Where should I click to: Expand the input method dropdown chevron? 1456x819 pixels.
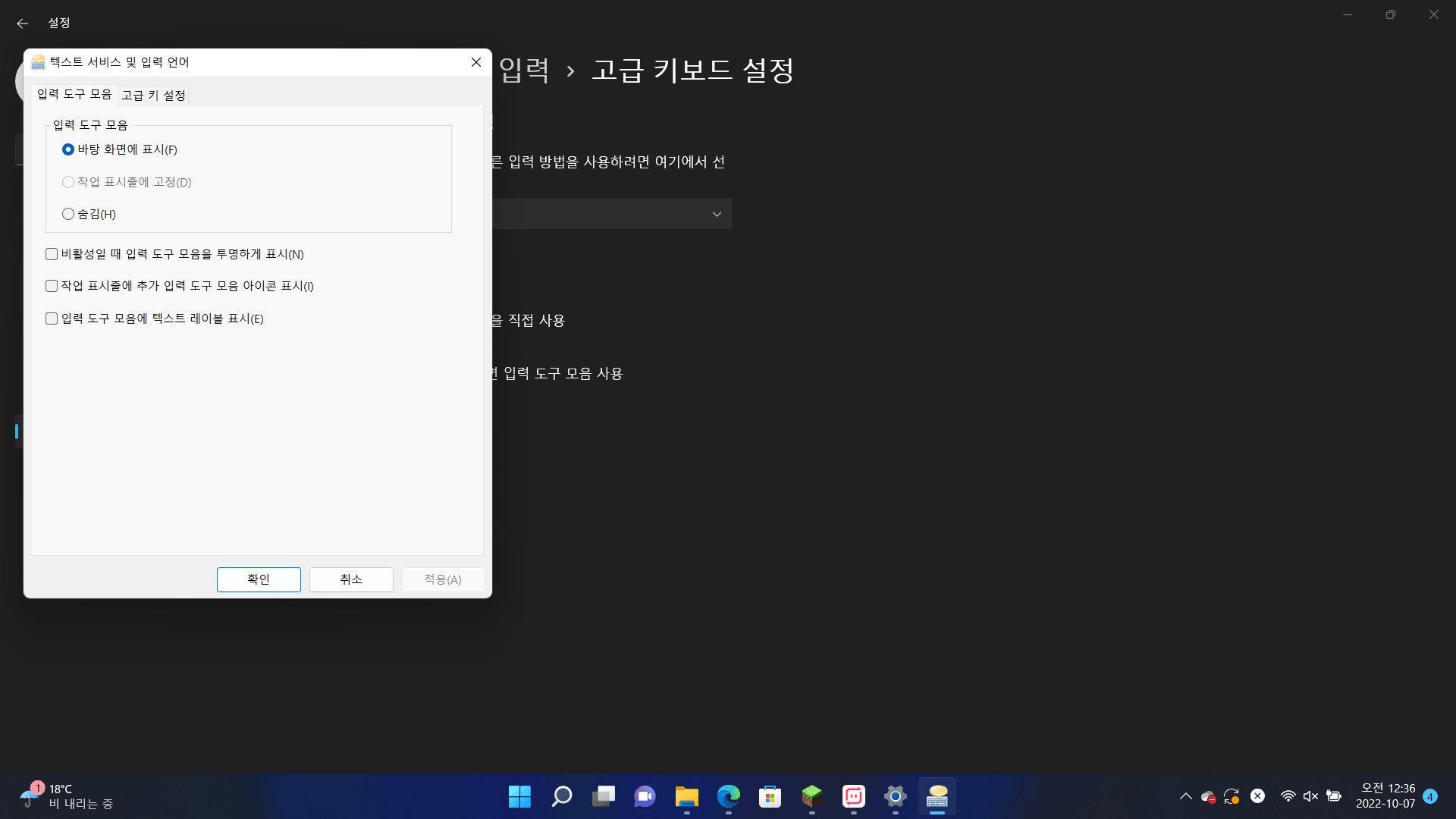tap(716, 215)
